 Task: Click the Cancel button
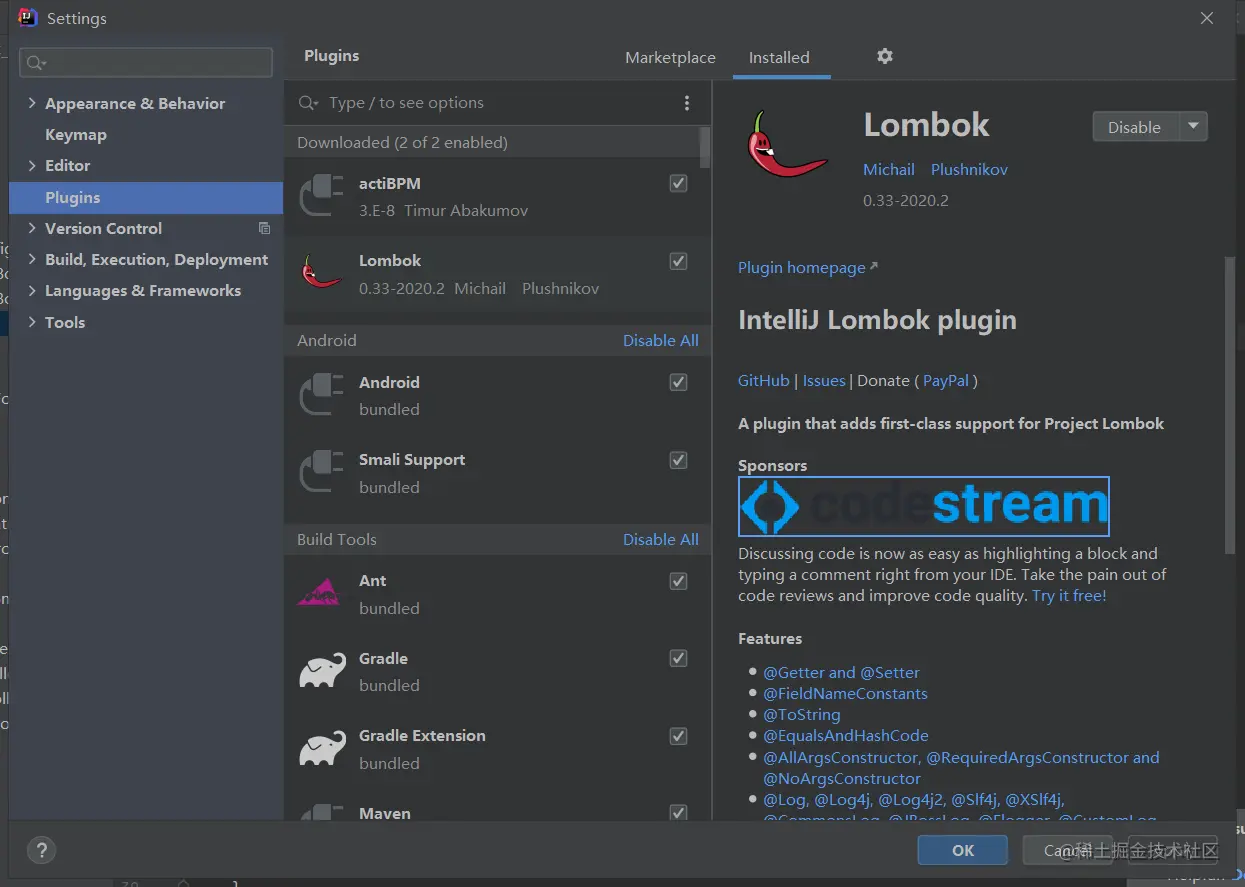coord(1069,850)
